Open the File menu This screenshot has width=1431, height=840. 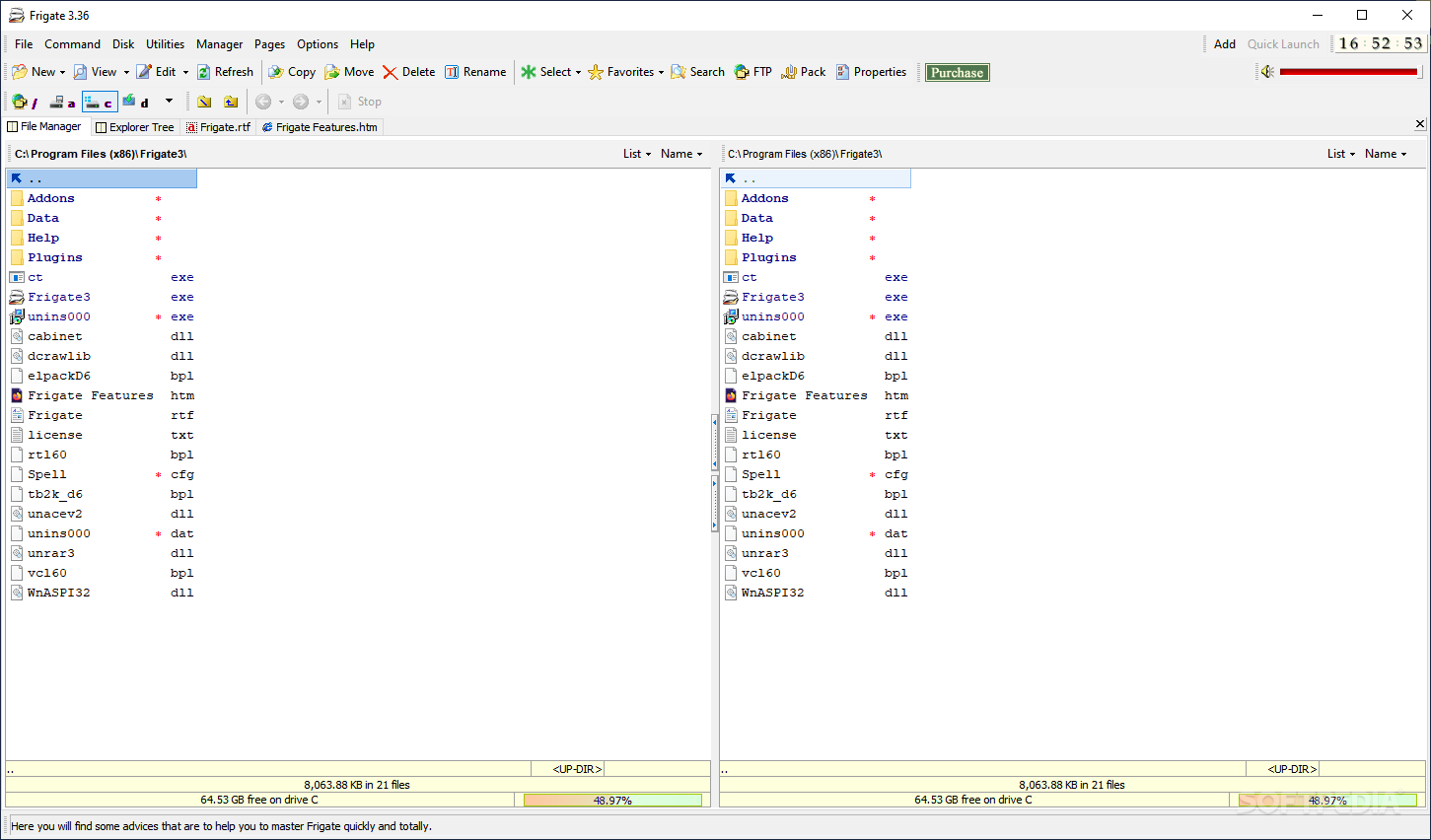pos(24,44)
